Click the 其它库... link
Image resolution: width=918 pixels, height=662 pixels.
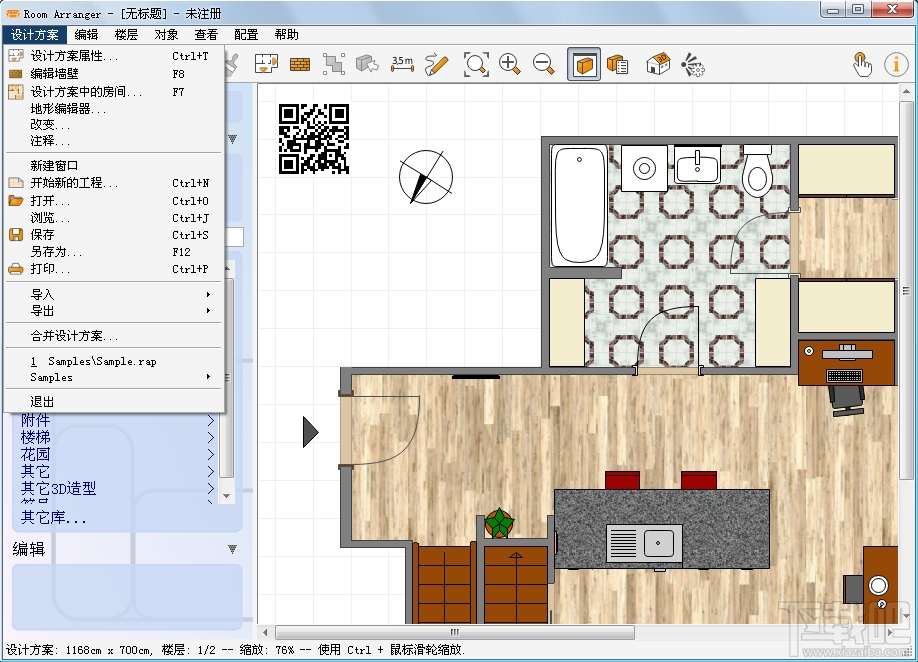click(54, 518)
